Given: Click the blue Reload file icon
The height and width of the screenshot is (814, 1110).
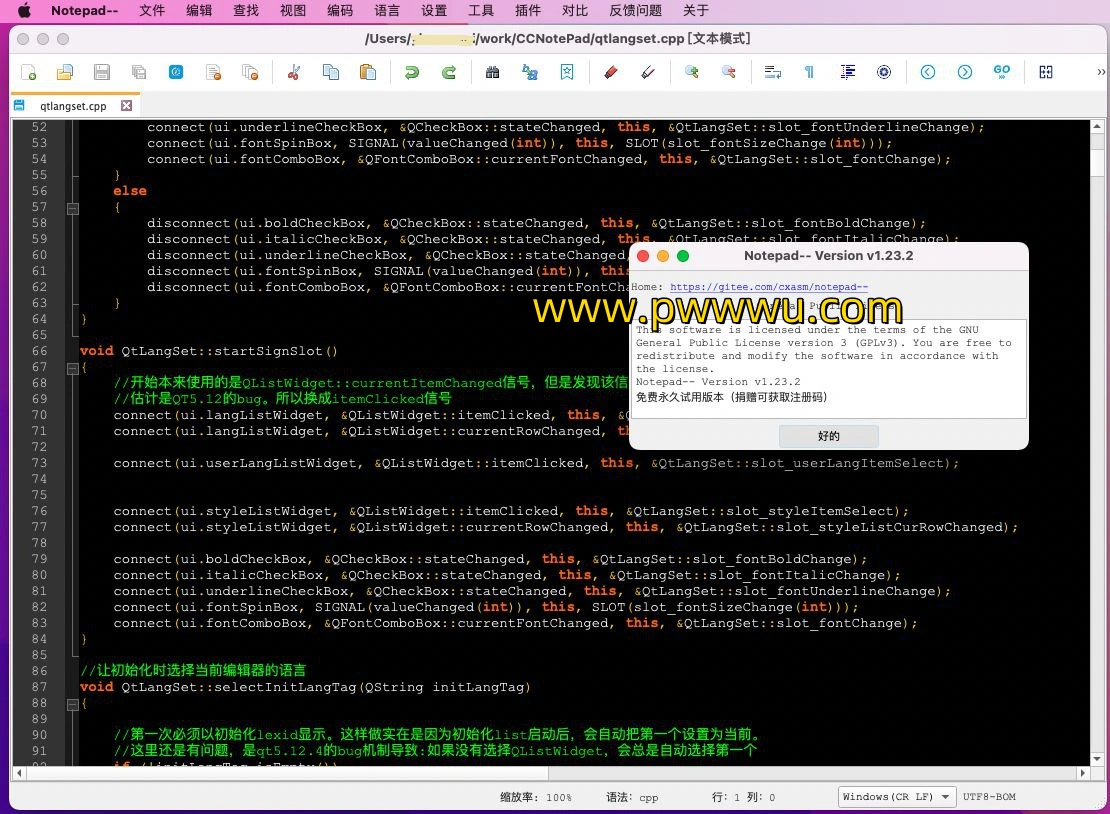Looking at the screenshot, I should point(176,72).
